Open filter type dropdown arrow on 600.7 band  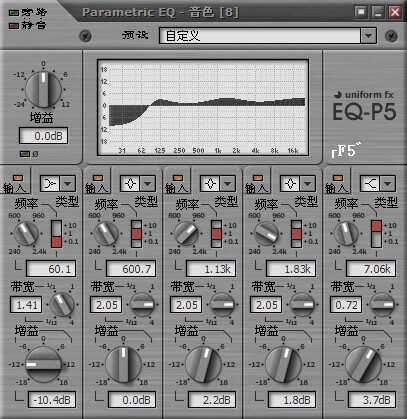coord(148,183)
